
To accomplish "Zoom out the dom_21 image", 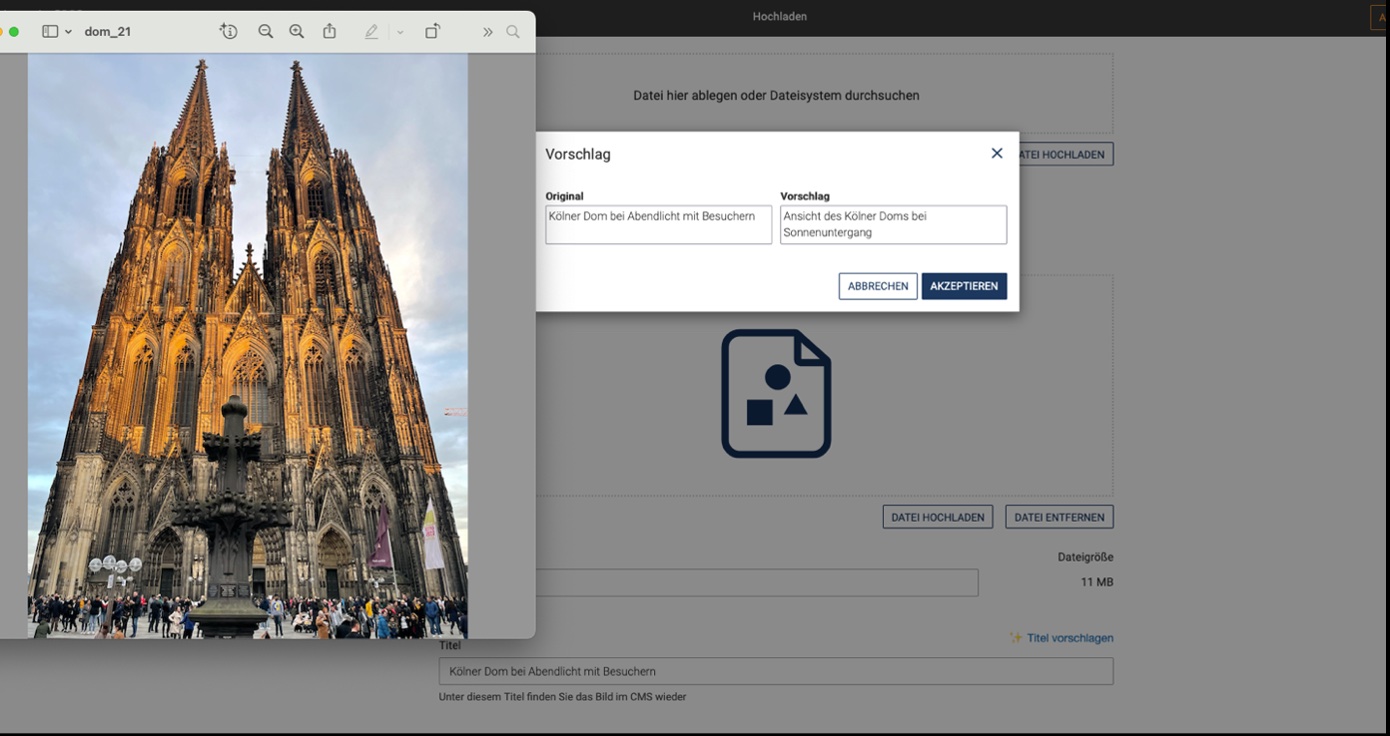I will (265, 32).
